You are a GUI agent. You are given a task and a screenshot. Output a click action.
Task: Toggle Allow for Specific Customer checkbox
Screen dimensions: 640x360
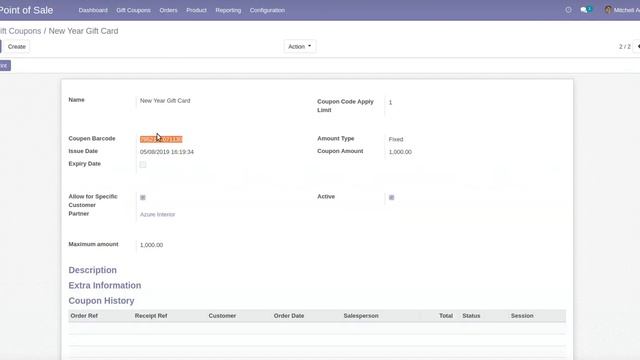[x=143, y=198]
